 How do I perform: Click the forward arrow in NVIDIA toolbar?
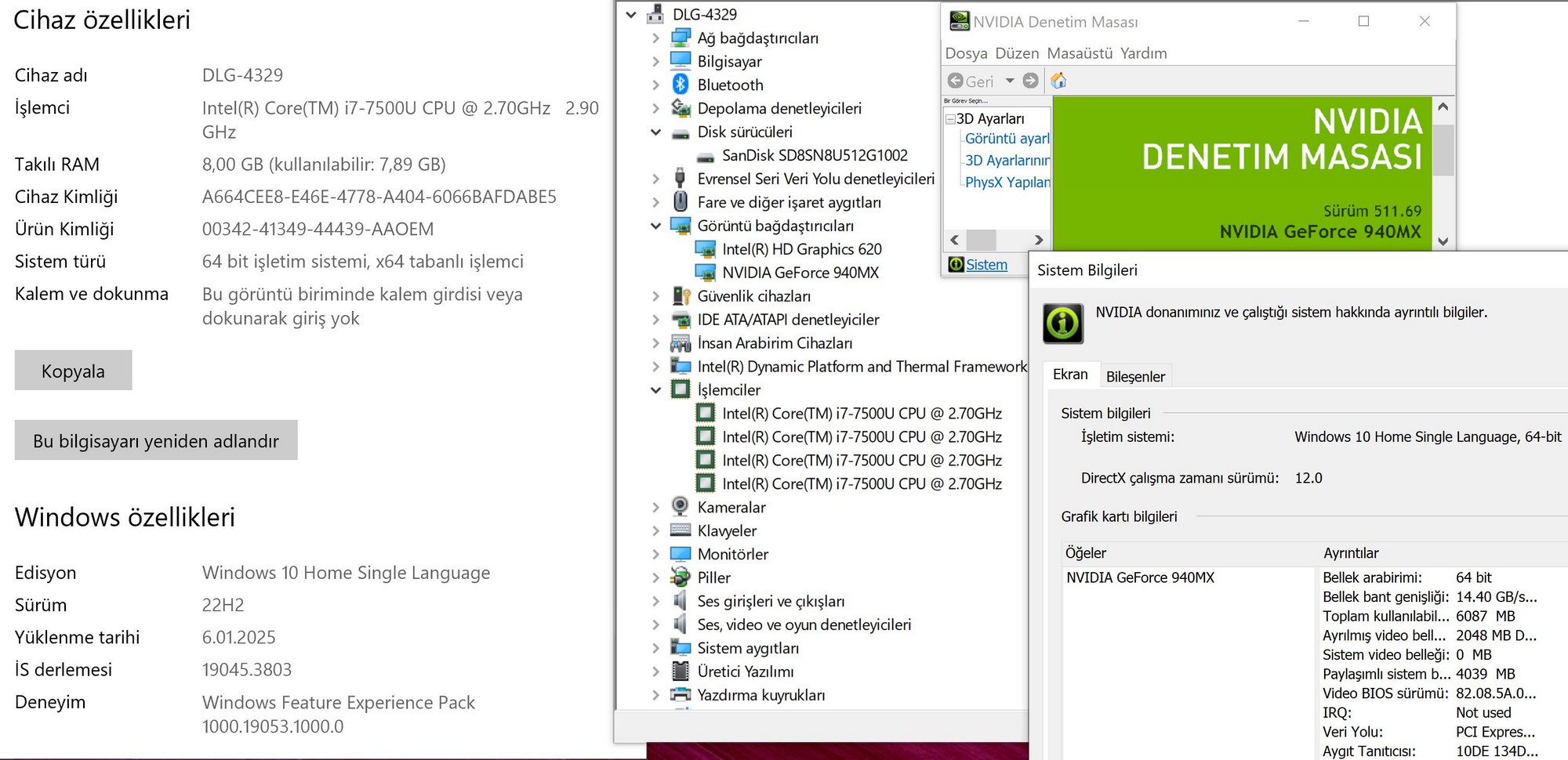click(x=1031, y=81)
